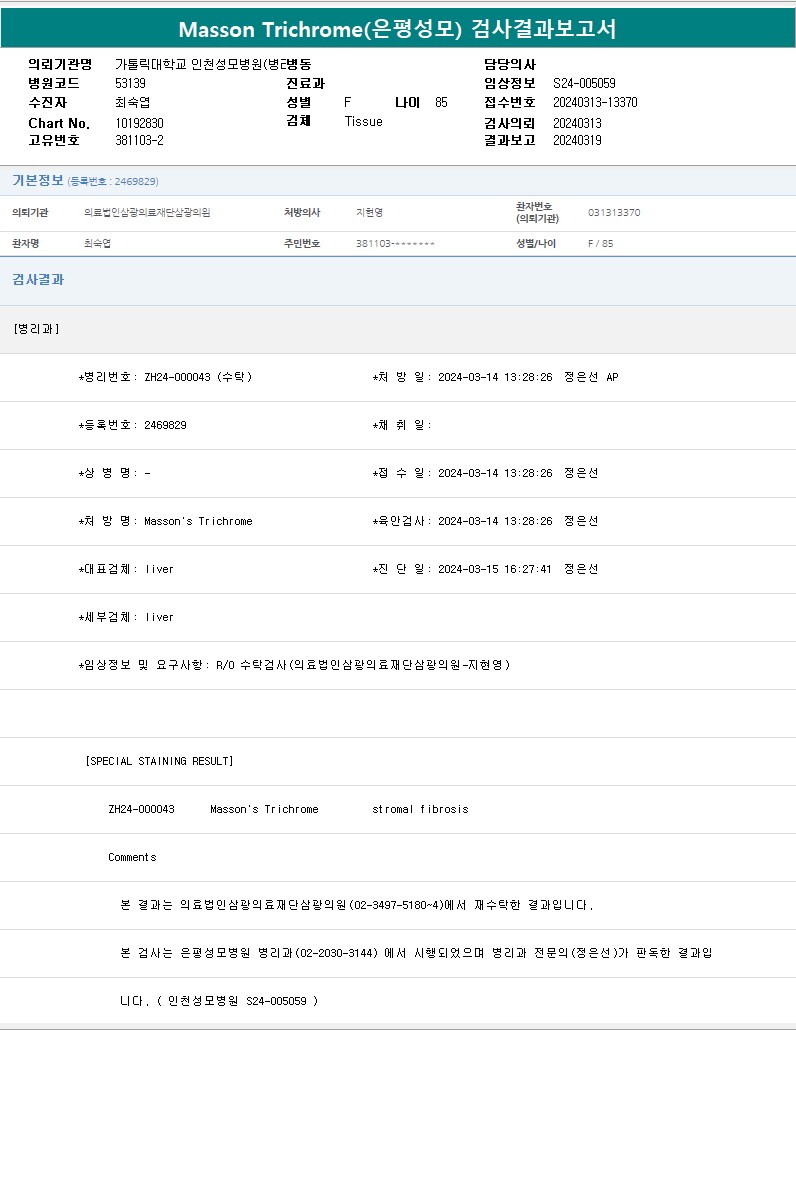Select the [병리과] department label
This screenshot has width=796, height=1191.
[36, 329]
